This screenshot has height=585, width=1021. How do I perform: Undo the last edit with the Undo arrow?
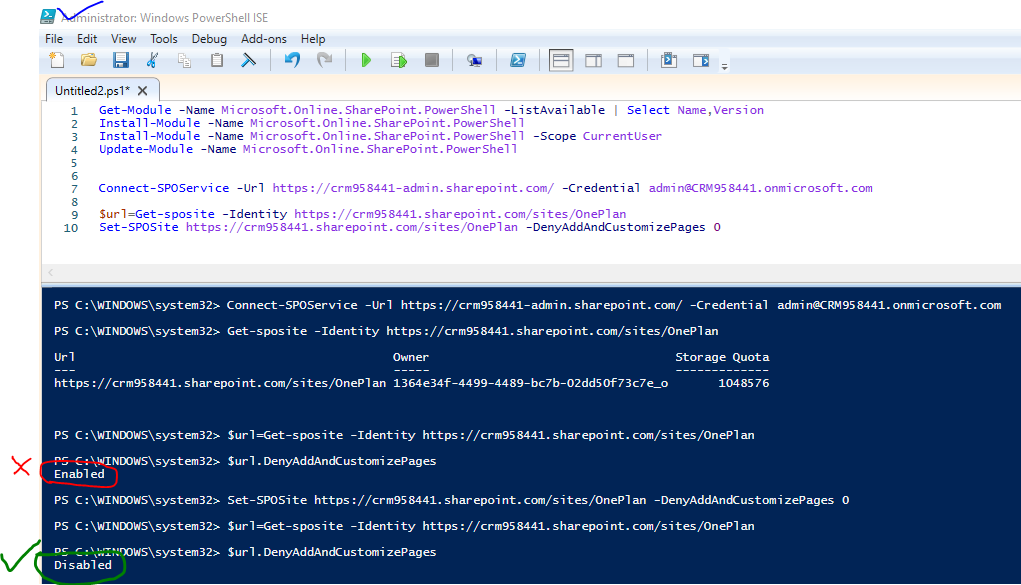tap(292, 61)
